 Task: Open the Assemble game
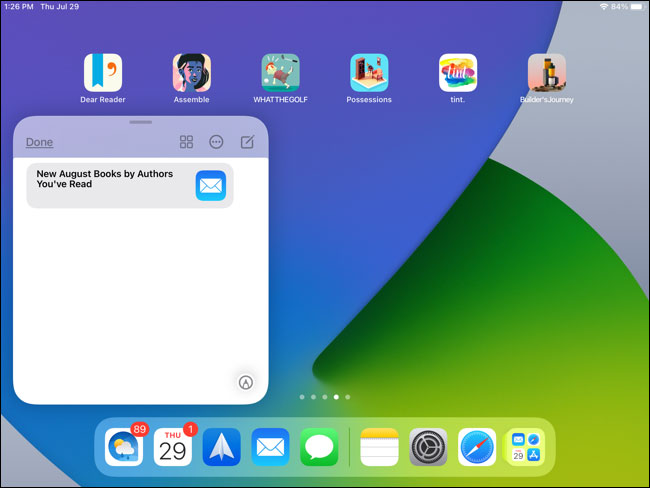click(x=192, y=73)
